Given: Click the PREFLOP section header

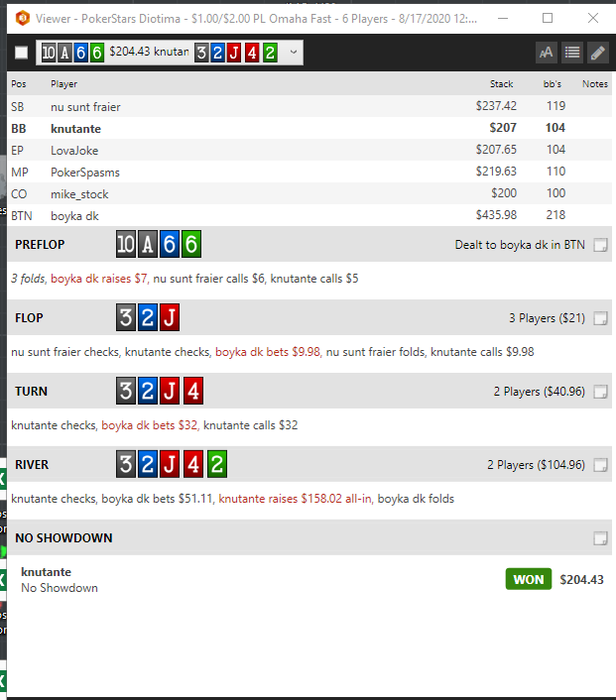Looking at the screenshot, I should pyautogui.click(x=309, y=244).
